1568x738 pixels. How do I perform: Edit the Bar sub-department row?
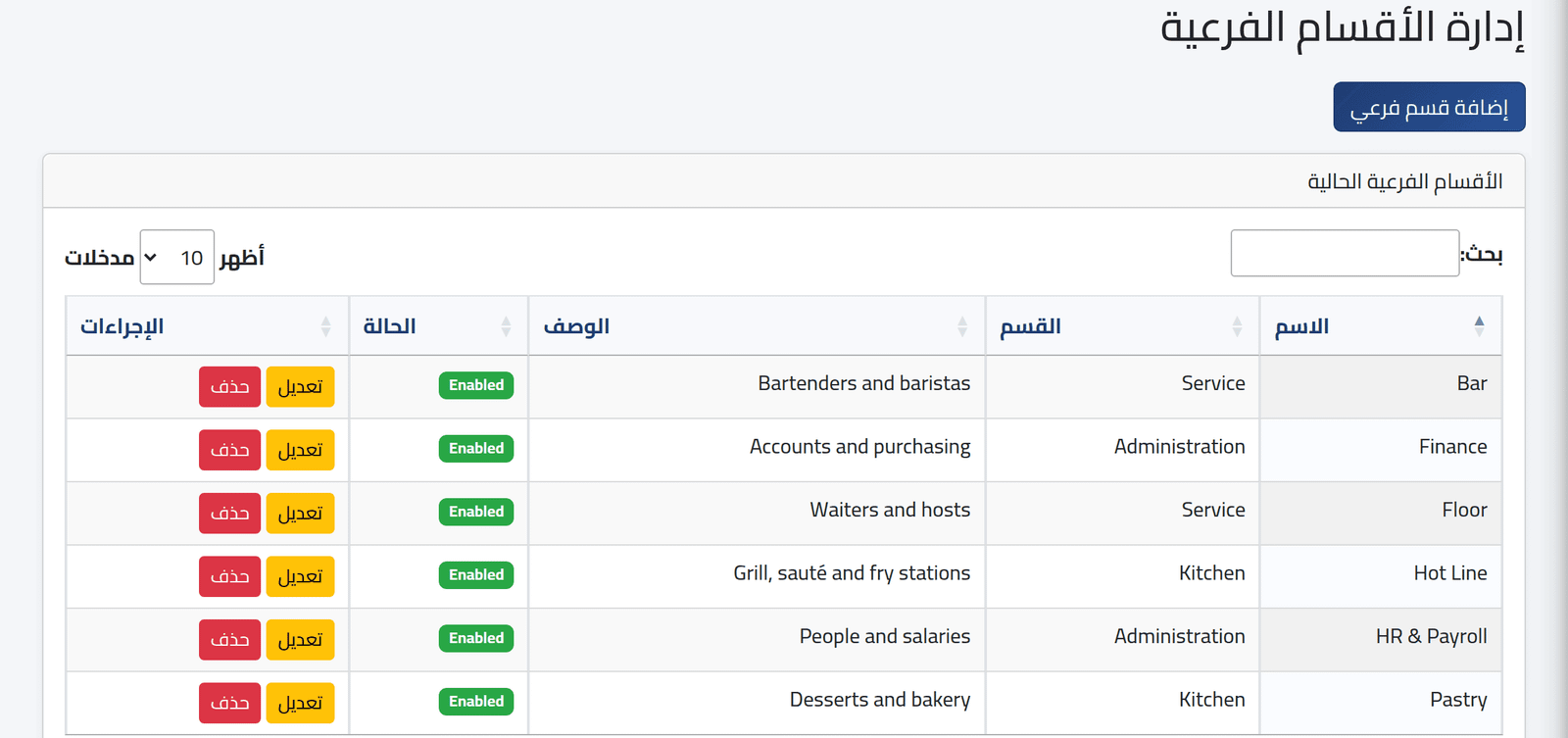300,387
